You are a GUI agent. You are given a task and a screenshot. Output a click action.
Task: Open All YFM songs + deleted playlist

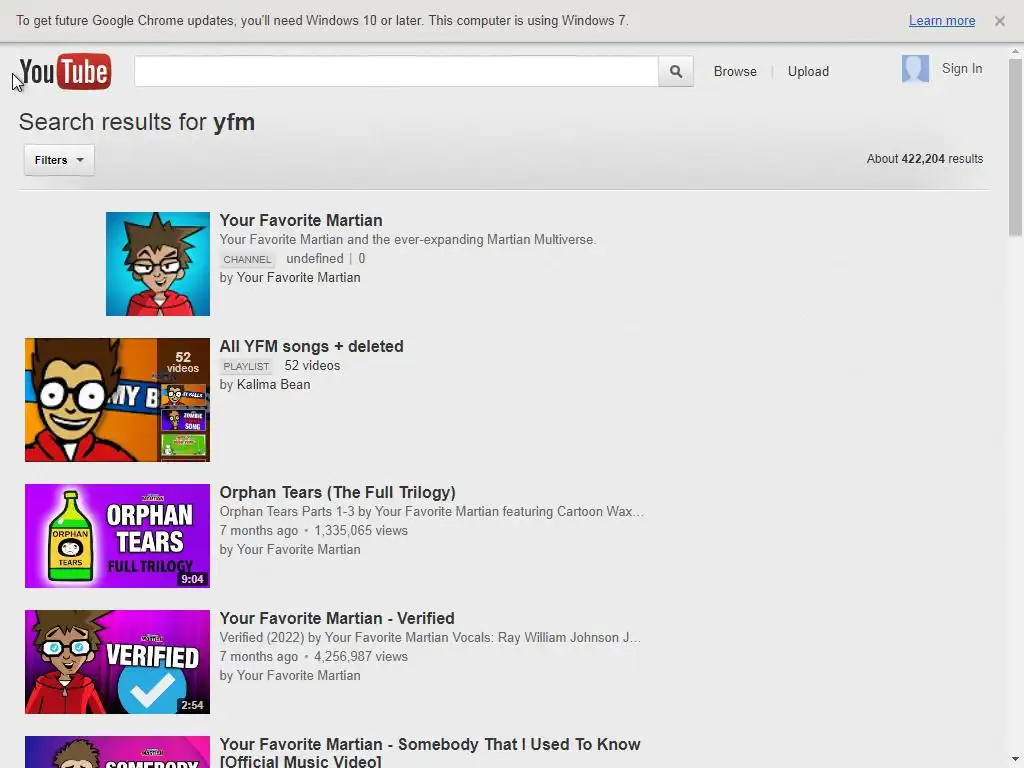pos(312,346)
